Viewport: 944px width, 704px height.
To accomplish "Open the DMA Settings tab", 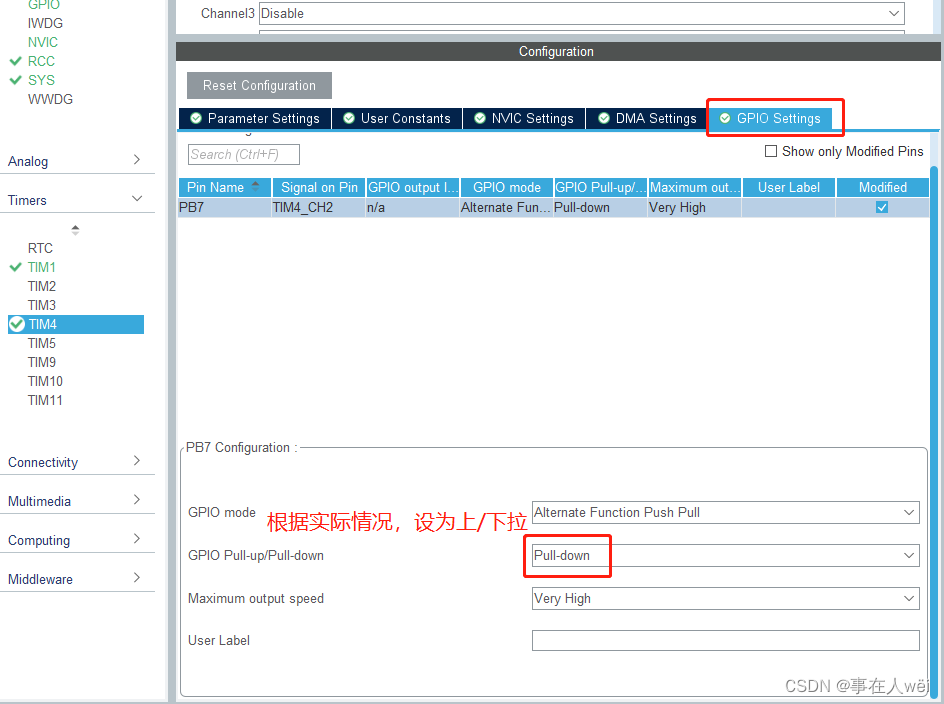I will [648, 119].
